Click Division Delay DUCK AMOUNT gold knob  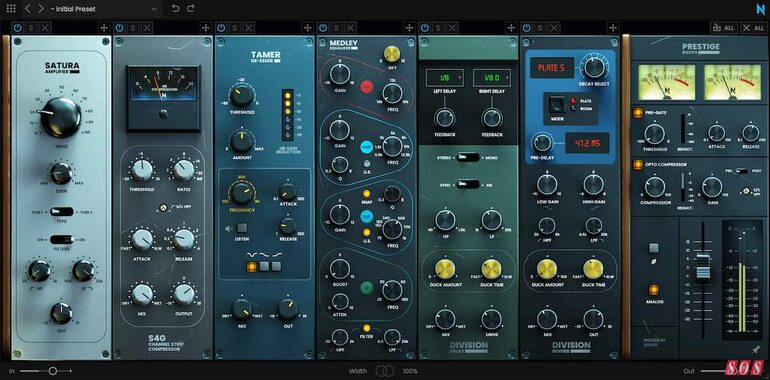coord(445,269)
